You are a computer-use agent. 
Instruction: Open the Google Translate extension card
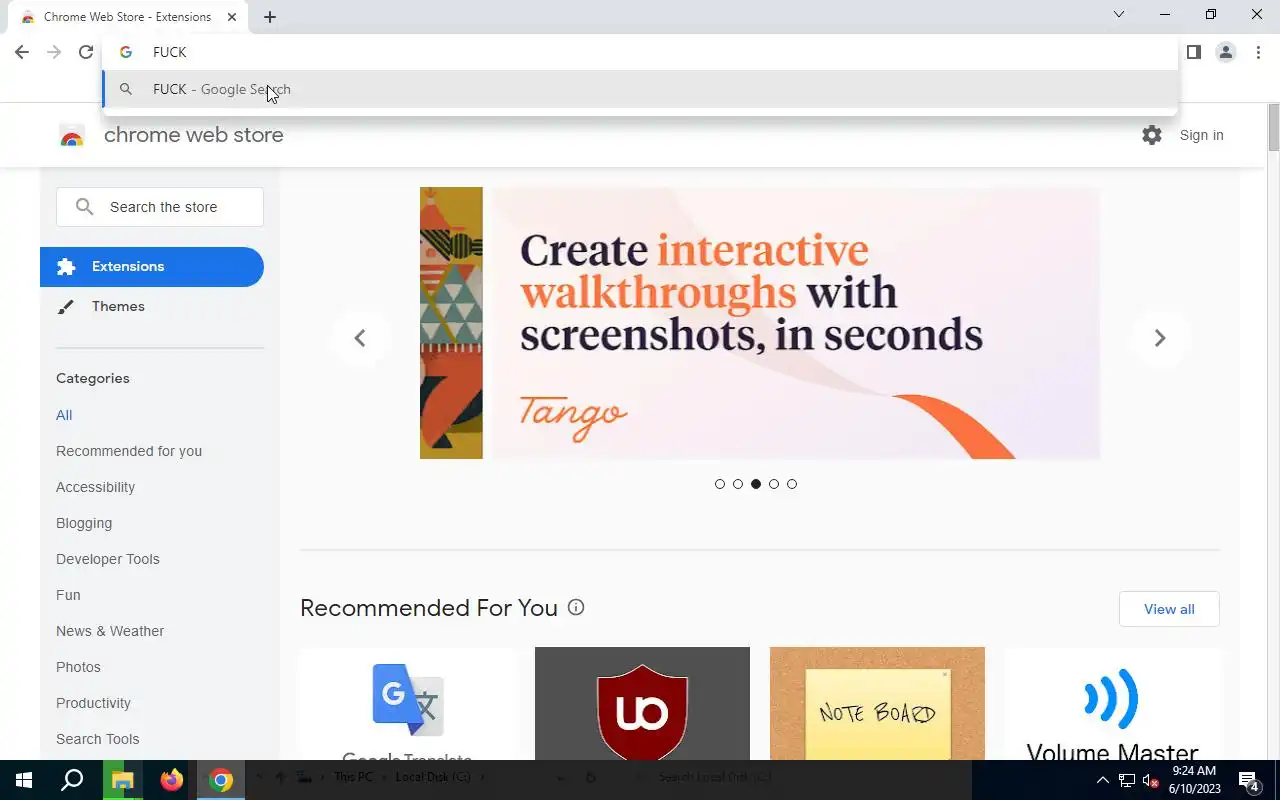tap(407, 704)
